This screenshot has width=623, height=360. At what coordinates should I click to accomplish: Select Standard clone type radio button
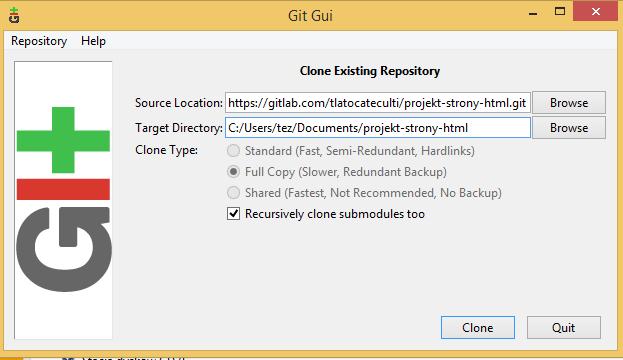[233, 151]
